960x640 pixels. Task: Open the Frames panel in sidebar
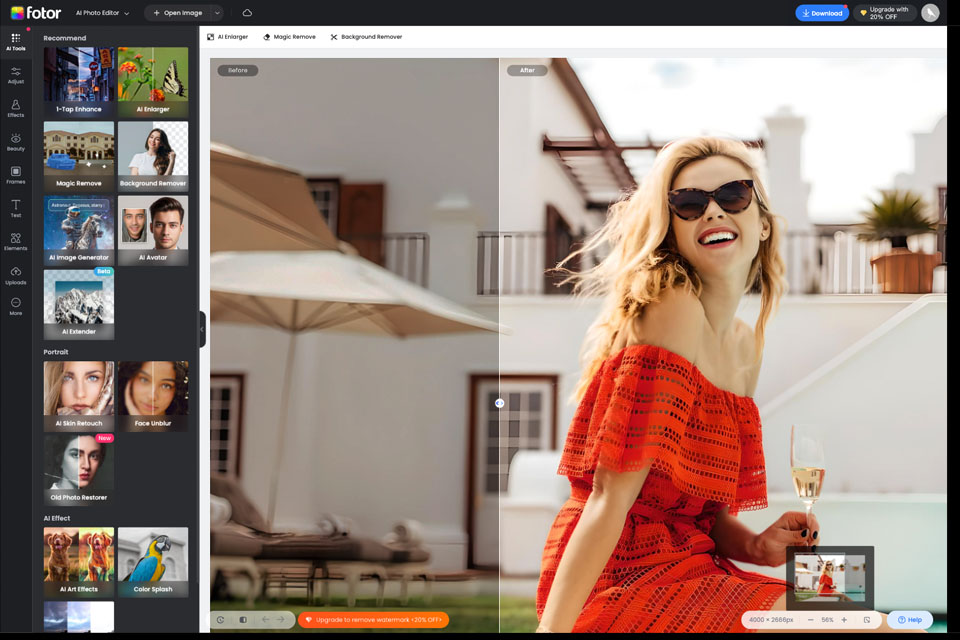coord(16,176)
